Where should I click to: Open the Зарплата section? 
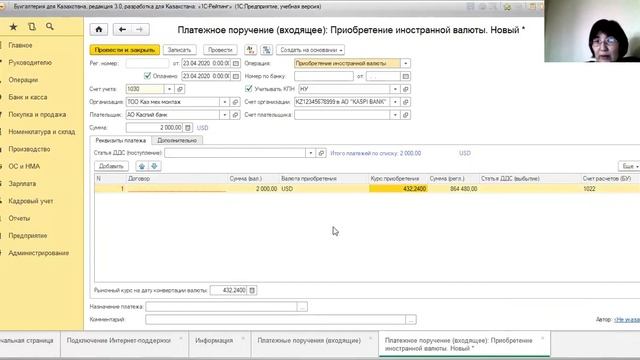[x=22, y=184]
